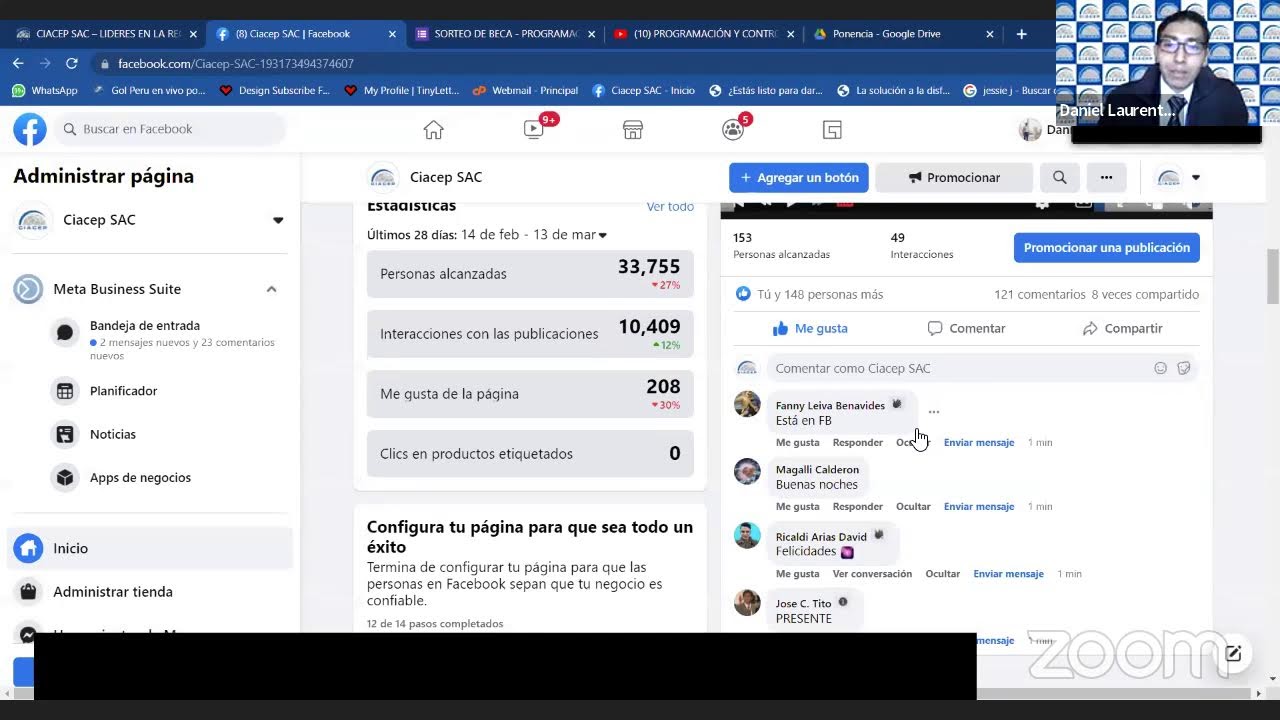Click Me gusta under Fanny Leiva comment
The height and width of the screenshot is (720, 1280).
pyautogui.click(x=798, y=442)
